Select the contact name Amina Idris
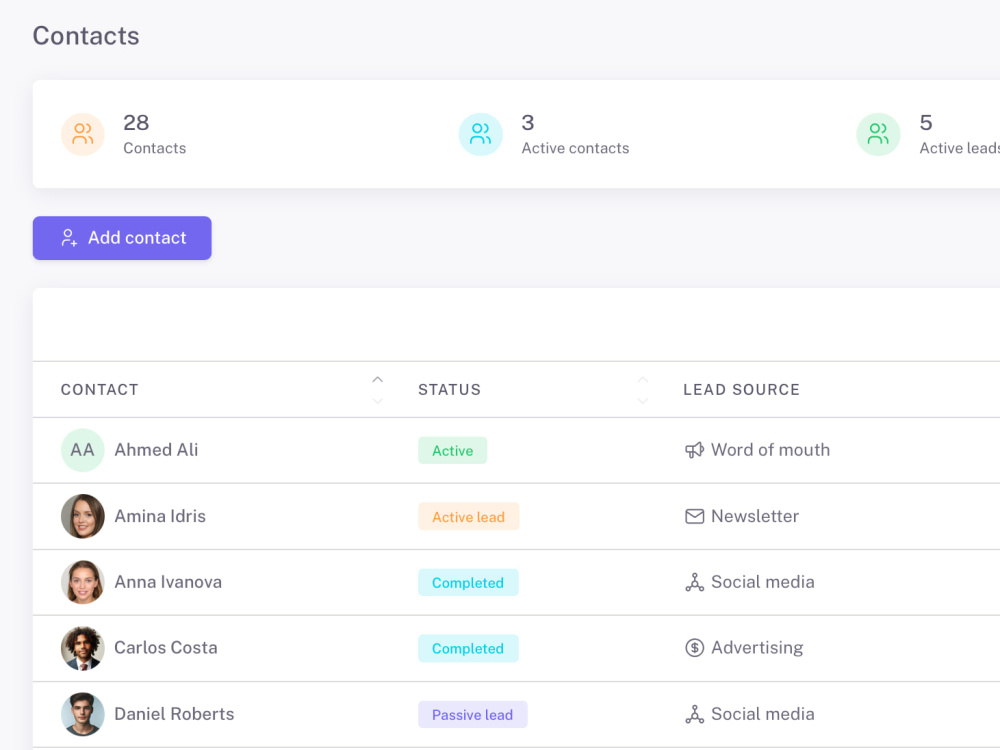The image size is (1000, 750). 160,516
